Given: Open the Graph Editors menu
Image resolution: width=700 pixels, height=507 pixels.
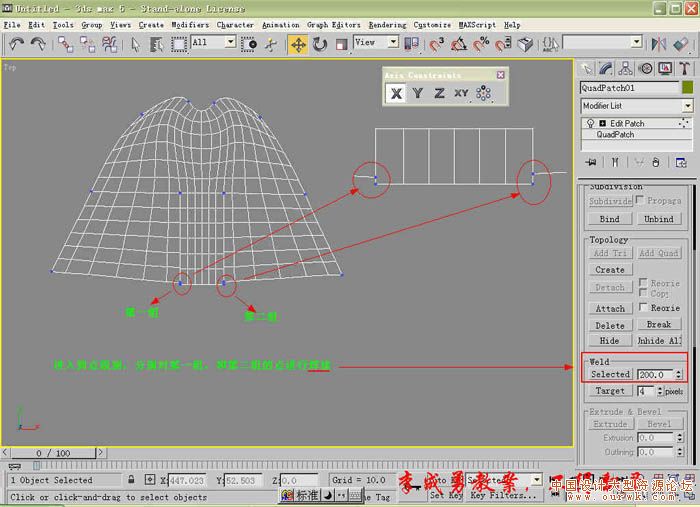Looking at the screenshot, I should click(x=333, y=25).
